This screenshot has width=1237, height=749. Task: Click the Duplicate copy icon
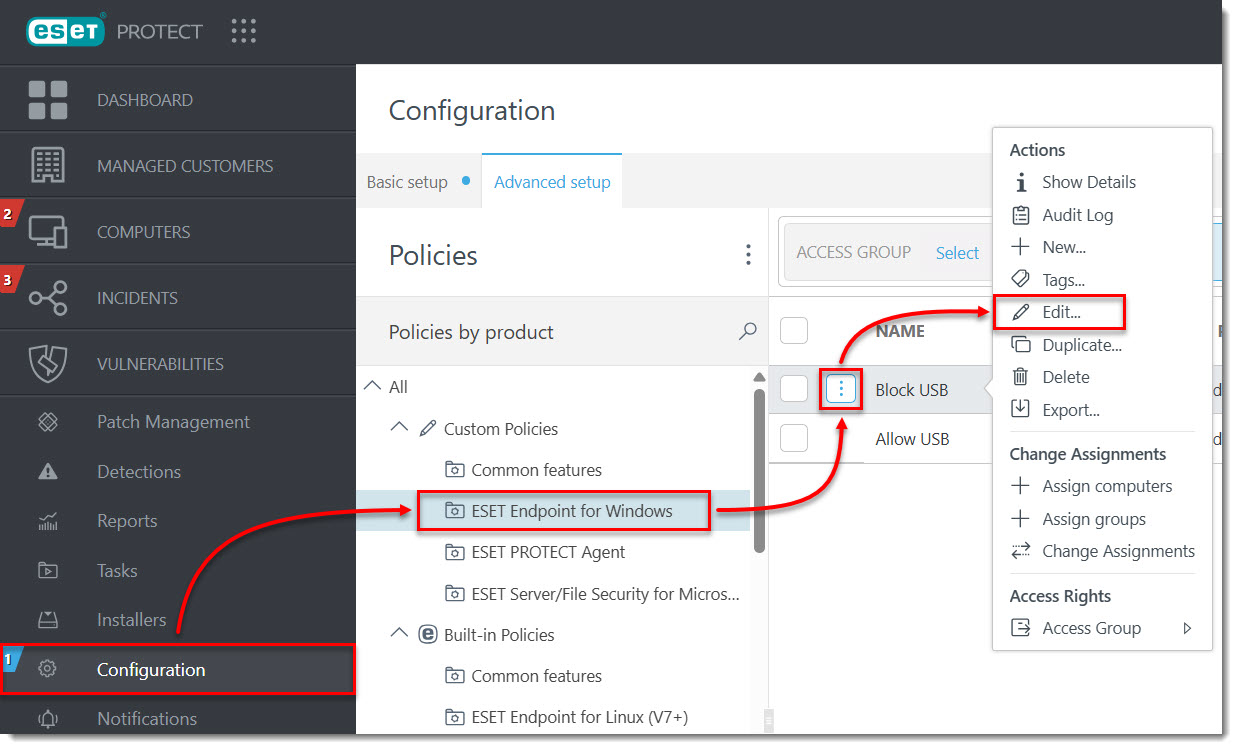1021,345
